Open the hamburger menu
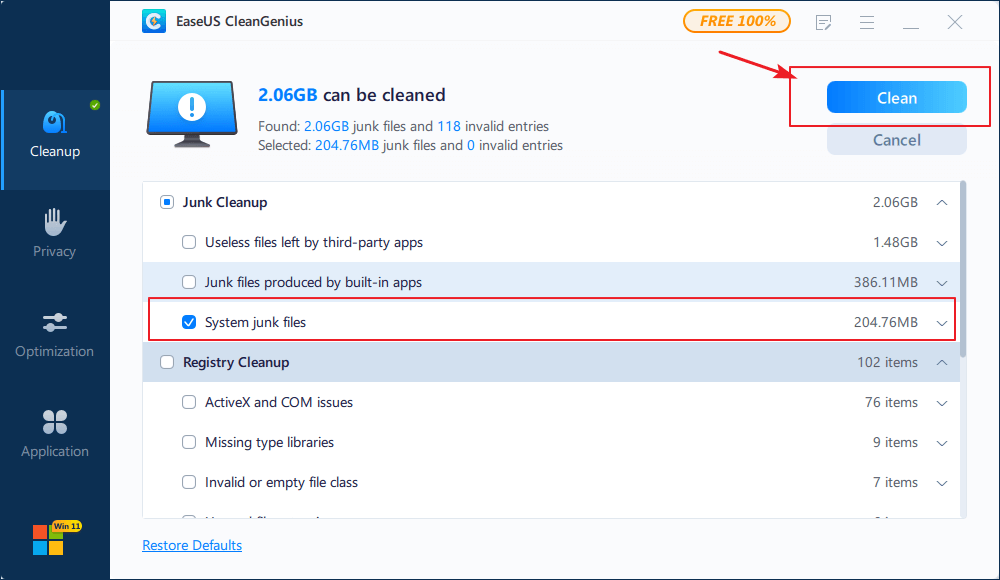Image resolution: width=1000 pixels, height=580 pixels. point(867,21)
